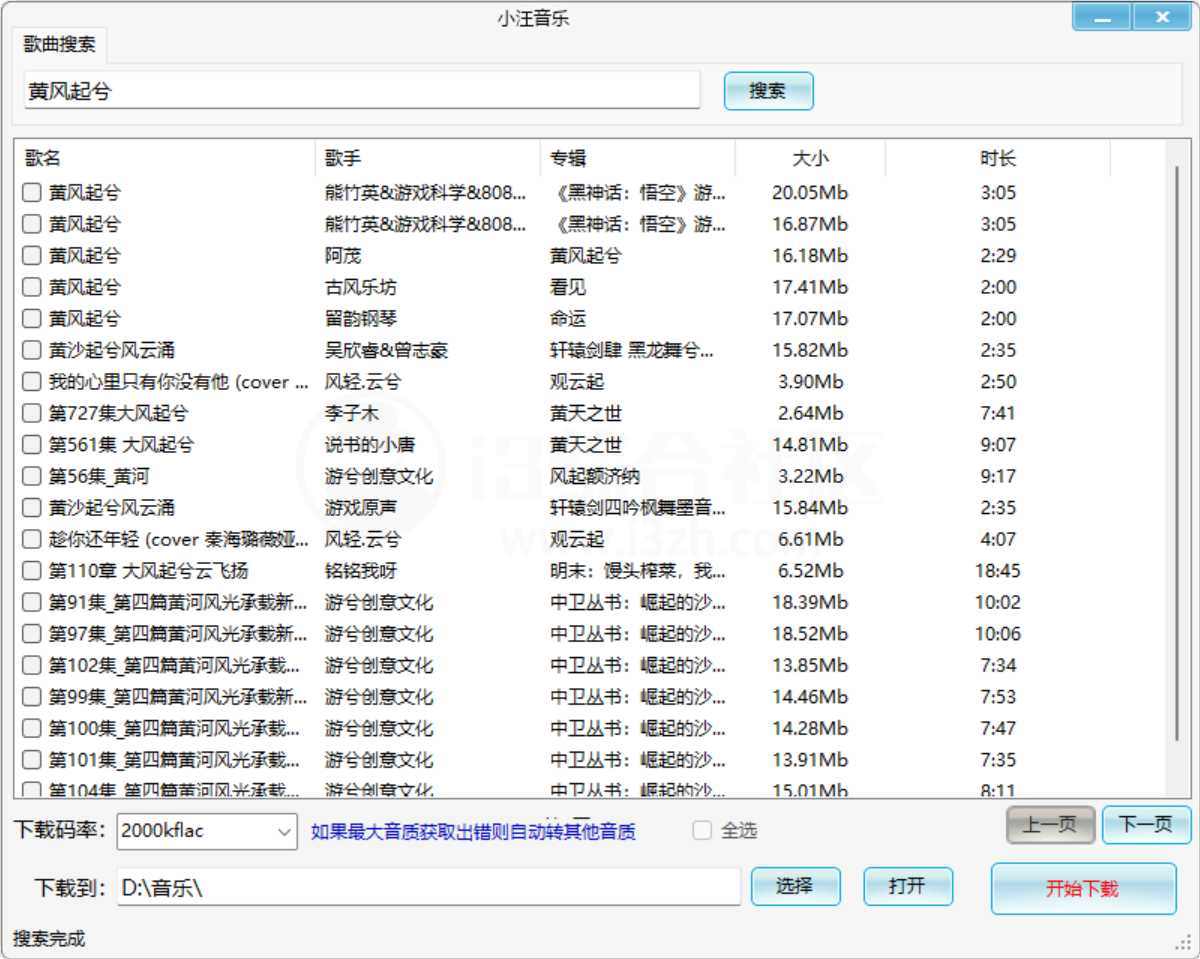Check the 第91集 row checkbox
This screenshot has width=1200, height=959.
coord(32,602)
